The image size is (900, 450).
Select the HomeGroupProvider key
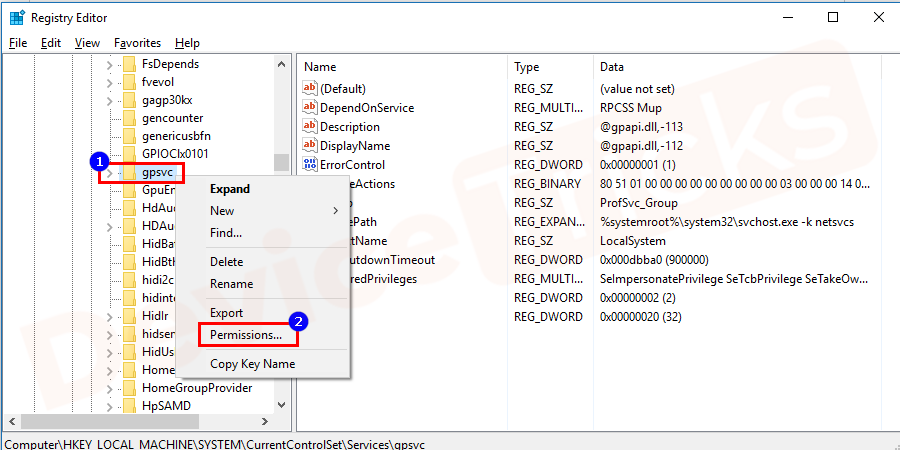pos(197,388)
